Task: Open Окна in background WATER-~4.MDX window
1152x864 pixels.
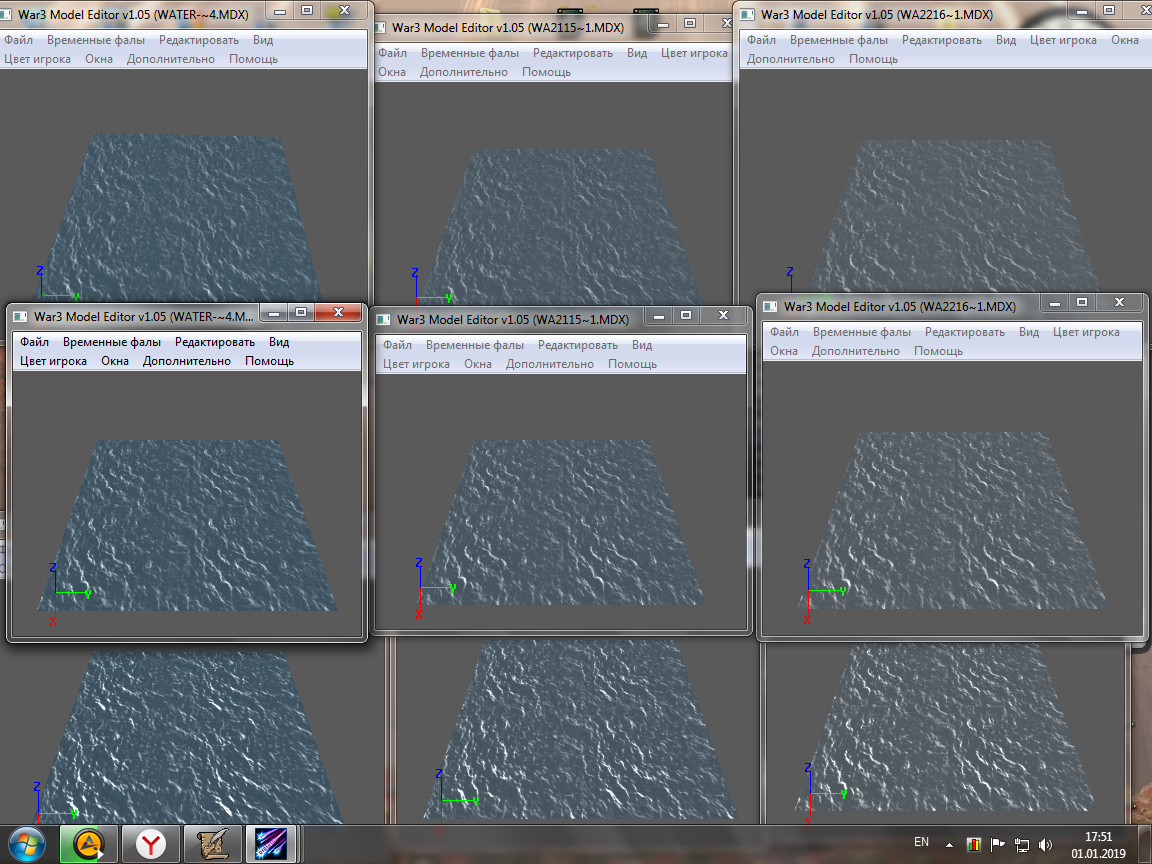Action: (98, 59)
